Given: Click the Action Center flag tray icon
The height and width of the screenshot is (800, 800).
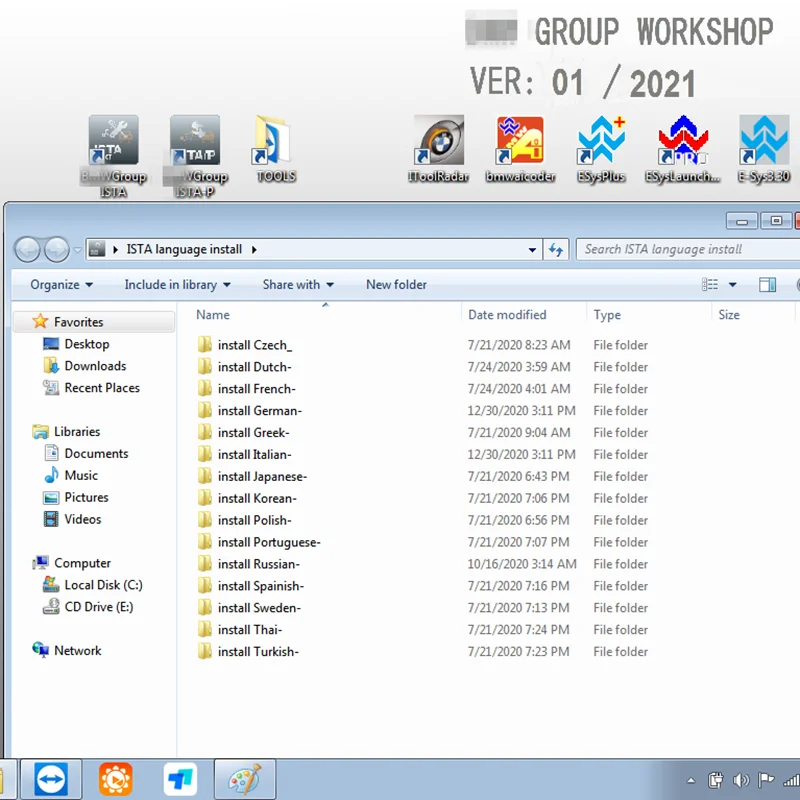Looking at the screenshot, I should click(766, 780).
